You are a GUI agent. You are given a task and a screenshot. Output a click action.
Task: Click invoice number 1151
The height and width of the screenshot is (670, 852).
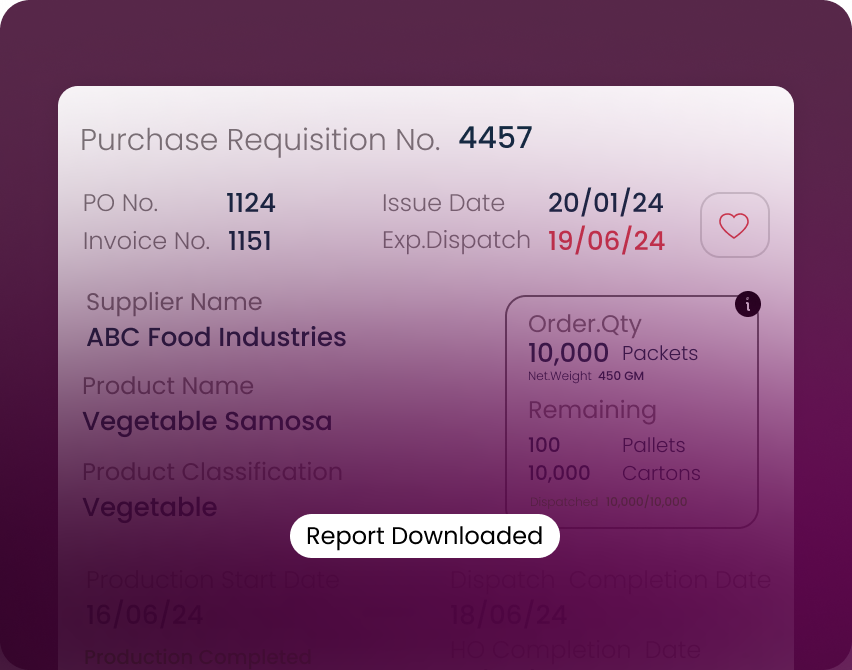pos(249,241)
